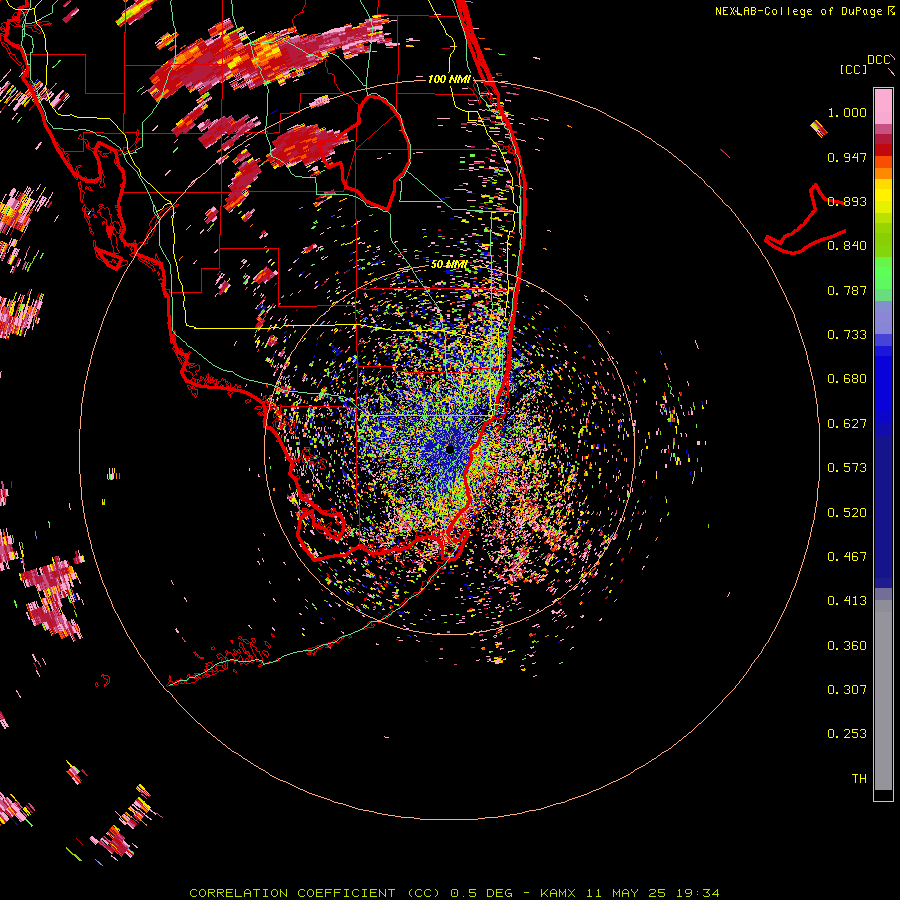The height and width of the screenshot is (900, 900).
Task: Click the 0.680 legend value
Action: point(847,379)
